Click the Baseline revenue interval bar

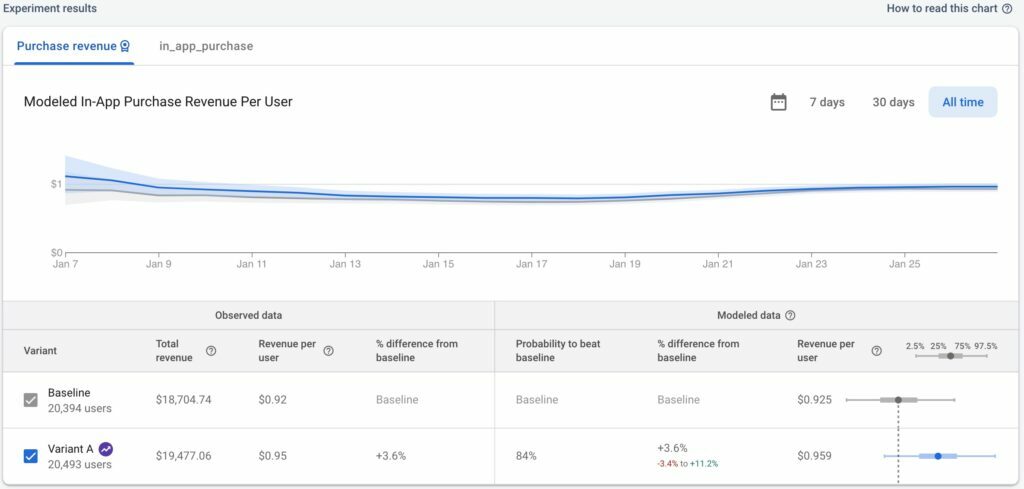tap(901, 400)
